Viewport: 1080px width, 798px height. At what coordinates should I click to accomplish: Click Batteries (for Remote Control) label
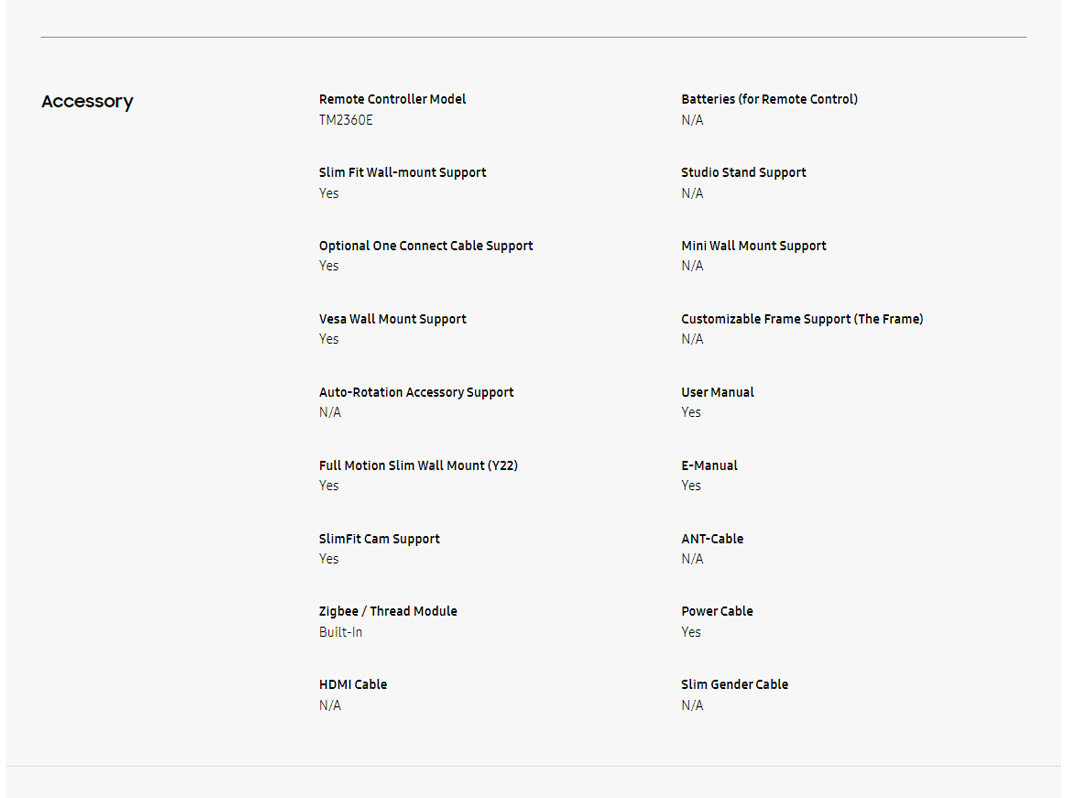(769, 99)
